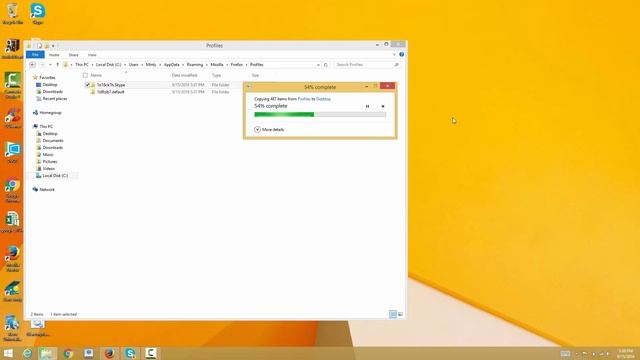
Task: Select Pictures under This PC
Action: pos(50,162)
